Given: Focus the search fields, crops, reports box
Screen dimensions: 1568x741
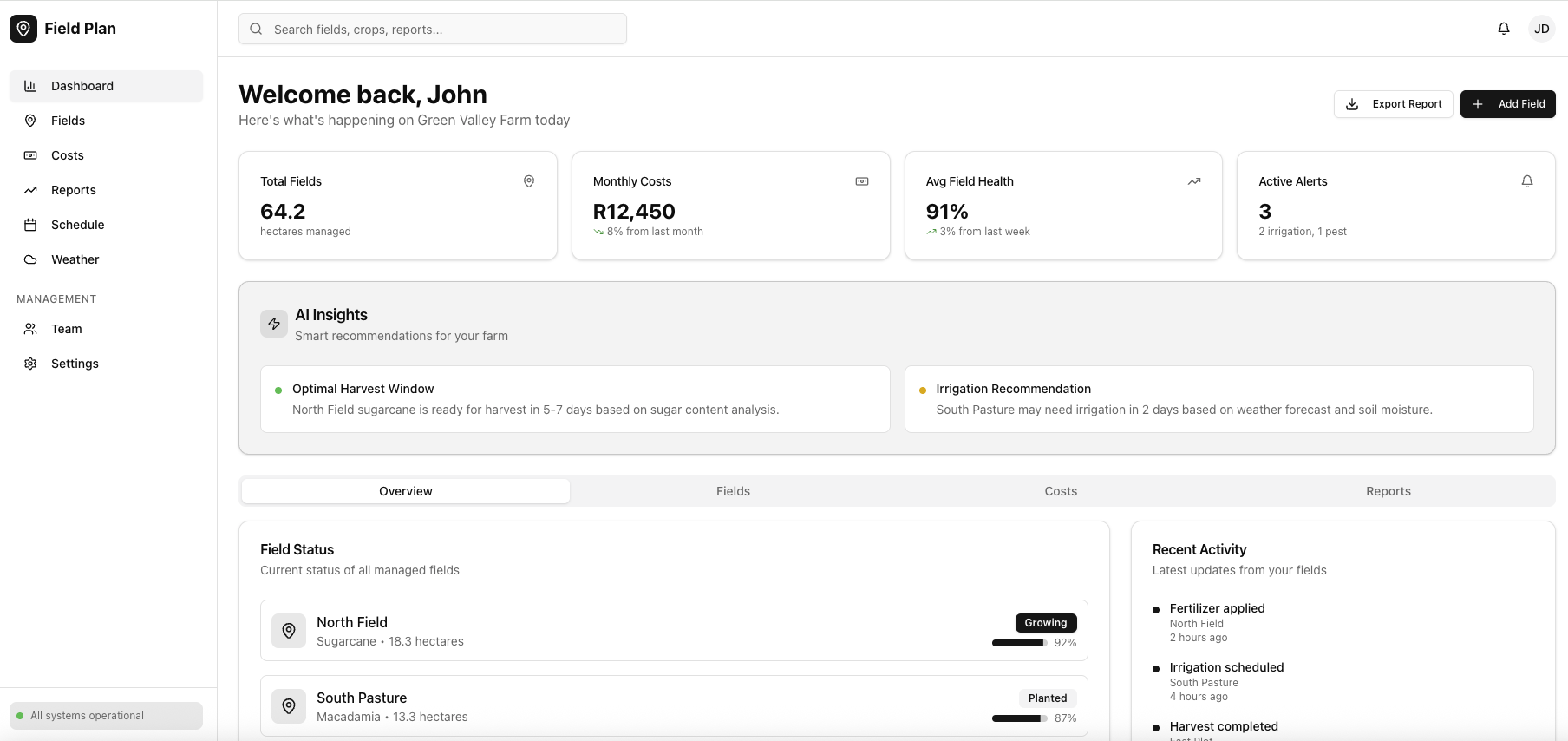Looking at the screenshot, I should [x=433, y=29].
